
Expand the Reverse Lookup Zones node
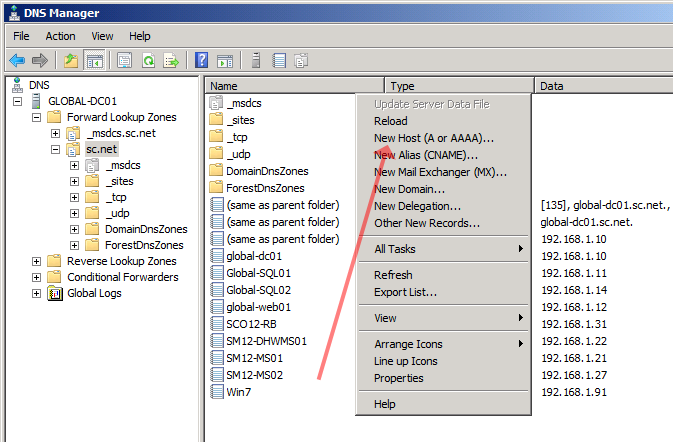[37, 261]
